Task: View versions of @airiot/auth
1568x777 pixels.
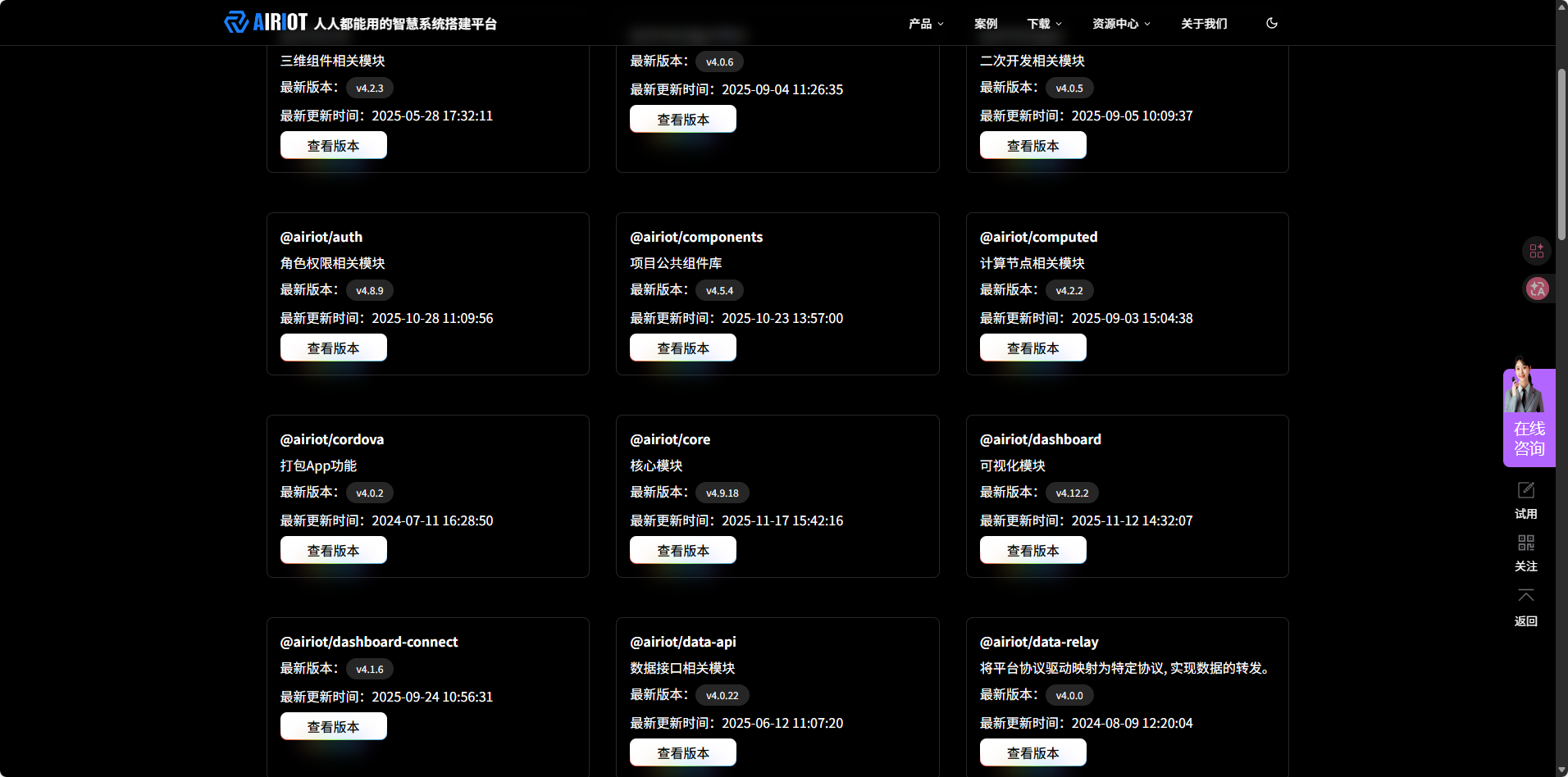Action: coord(333,348)
